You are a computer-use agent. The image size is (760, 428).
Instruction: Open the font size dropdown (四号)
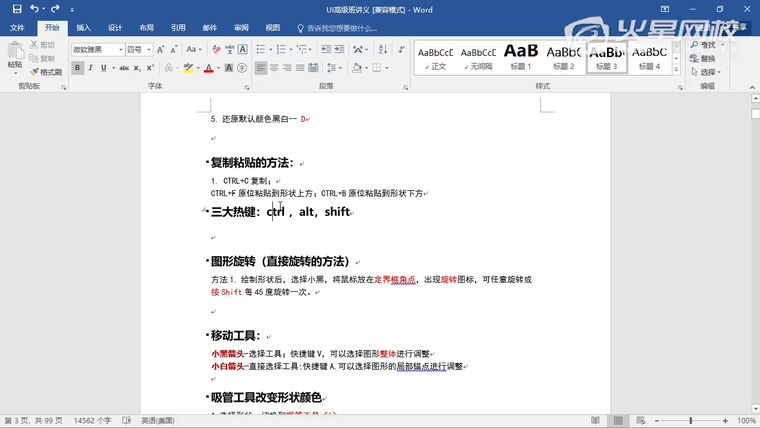150,49
